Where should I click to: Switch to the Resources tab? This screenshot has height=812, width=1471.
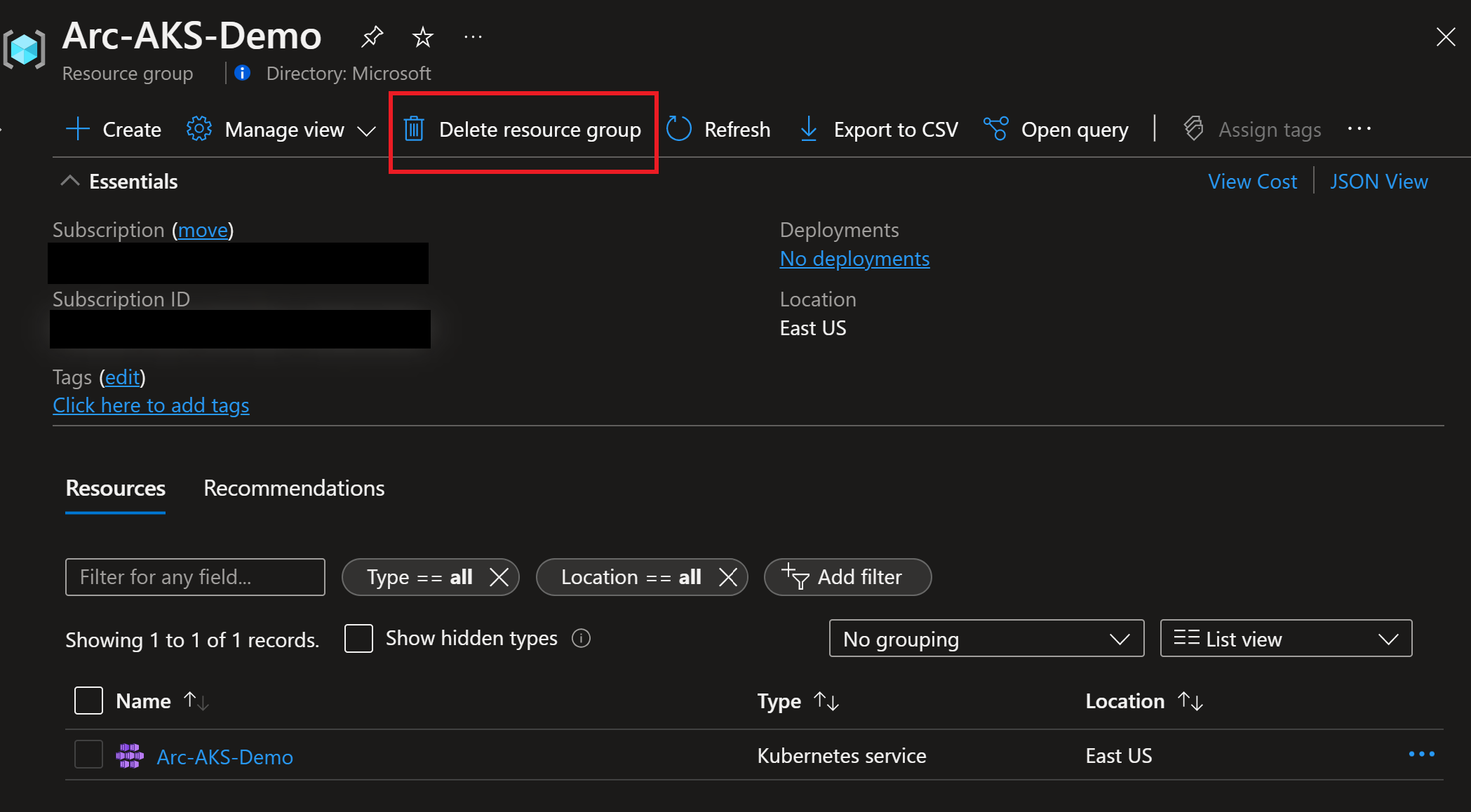point(115,488)
